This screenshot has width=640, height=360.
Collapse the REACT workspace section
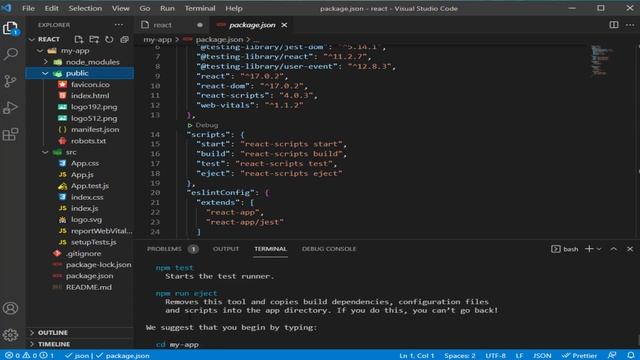point(32,39)
